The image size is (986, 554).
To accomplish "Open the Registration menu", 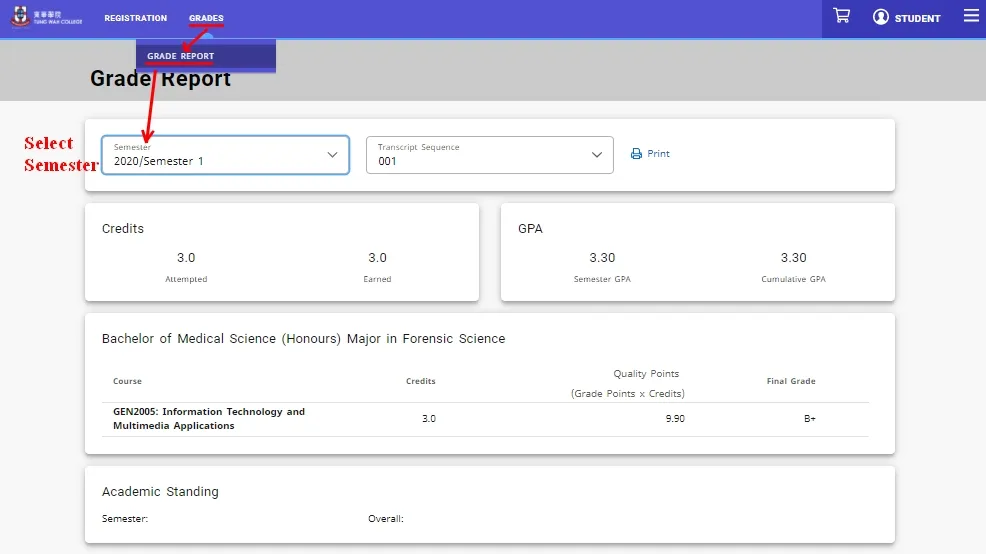I will point(135,18).
